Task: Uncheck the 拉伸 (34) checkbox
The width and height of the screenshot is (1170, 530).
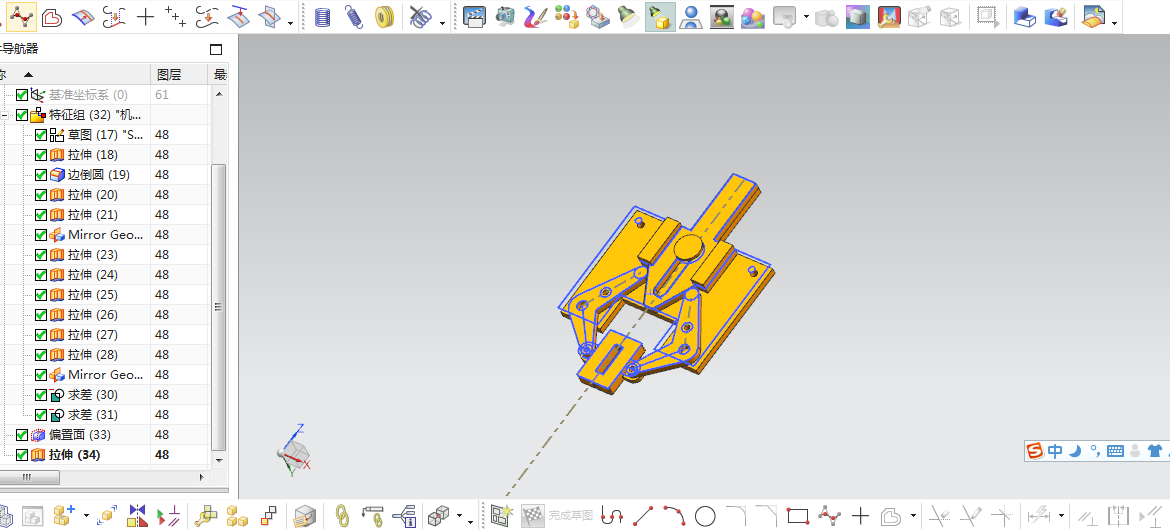Action: 22,455
